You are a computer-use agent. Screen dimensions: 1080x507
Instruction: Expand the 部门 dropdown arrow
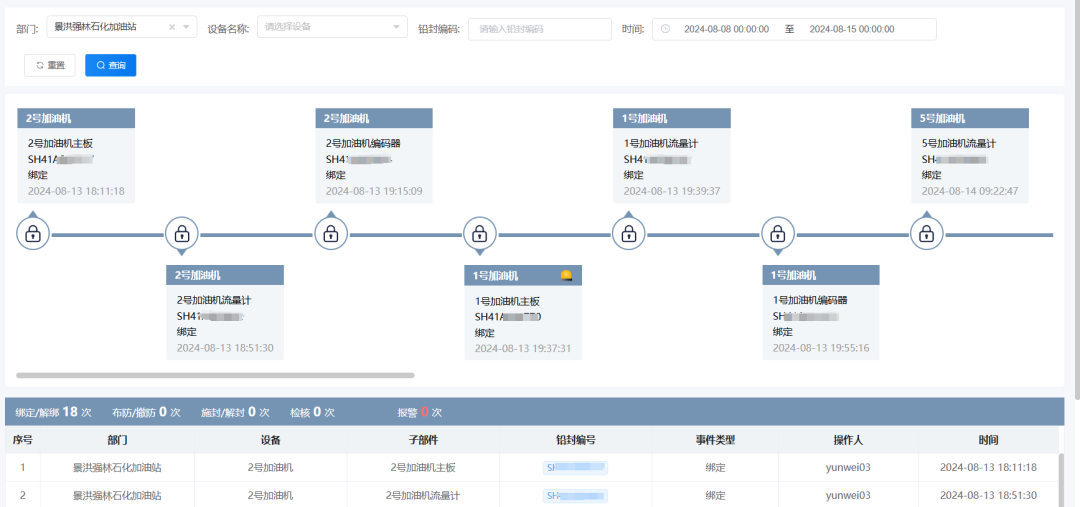click(186, 28)
